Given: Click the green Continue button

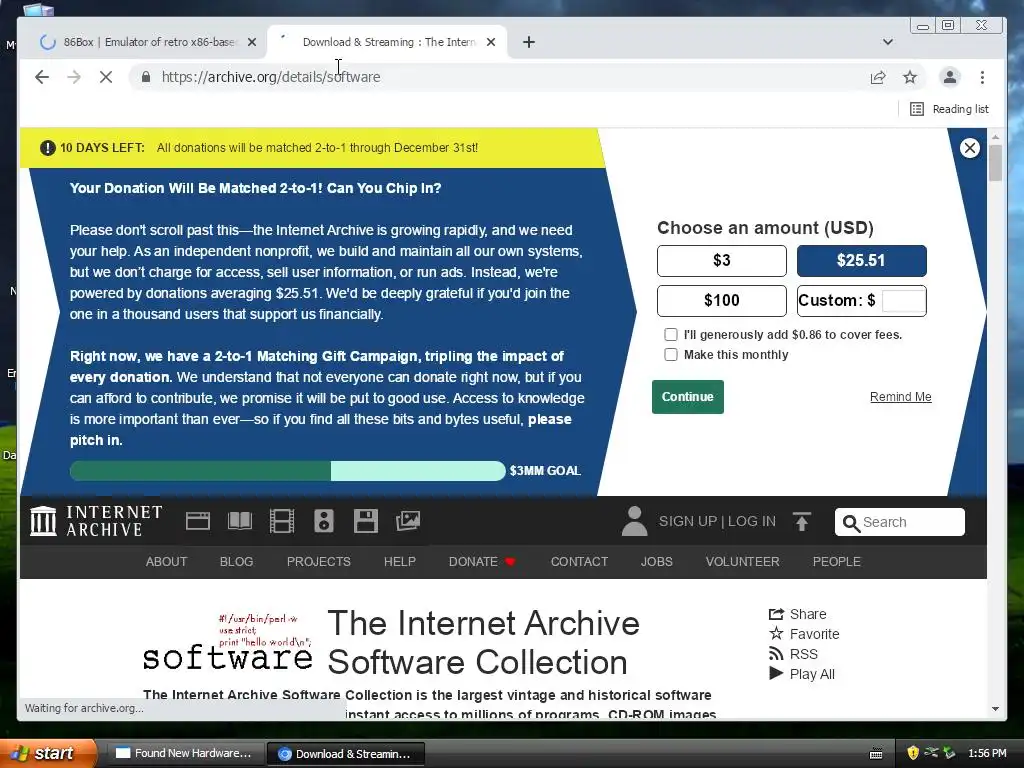Looking at the screenshot, I should 688,397.
